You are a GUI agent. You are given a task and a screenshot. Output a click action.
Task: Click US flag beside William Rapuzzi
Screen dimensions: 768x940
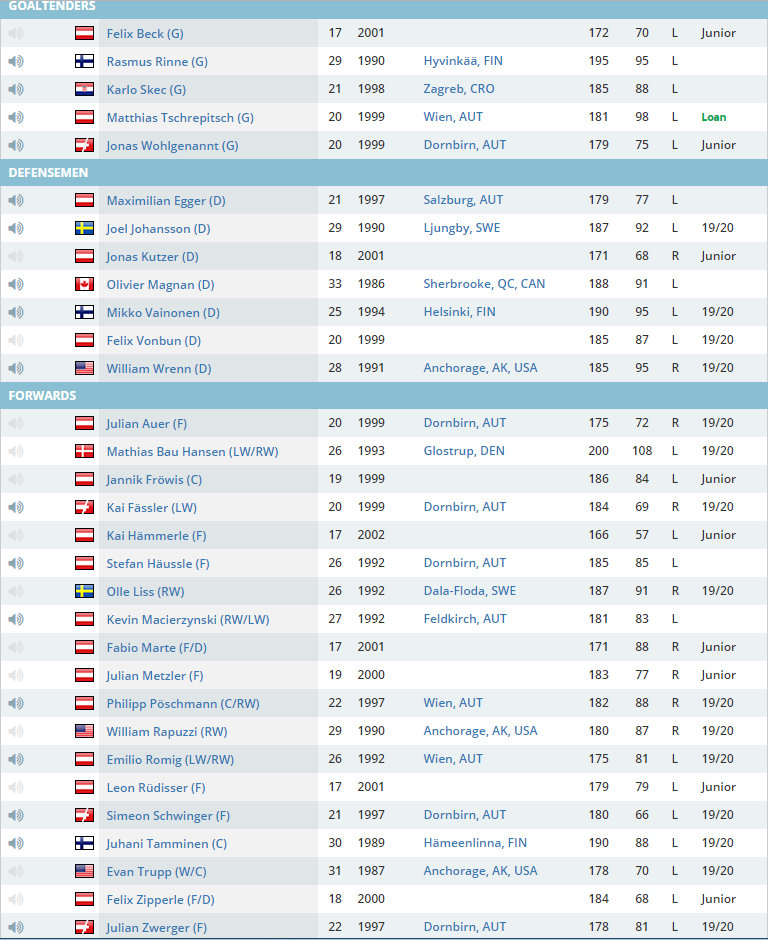[85, 731]
